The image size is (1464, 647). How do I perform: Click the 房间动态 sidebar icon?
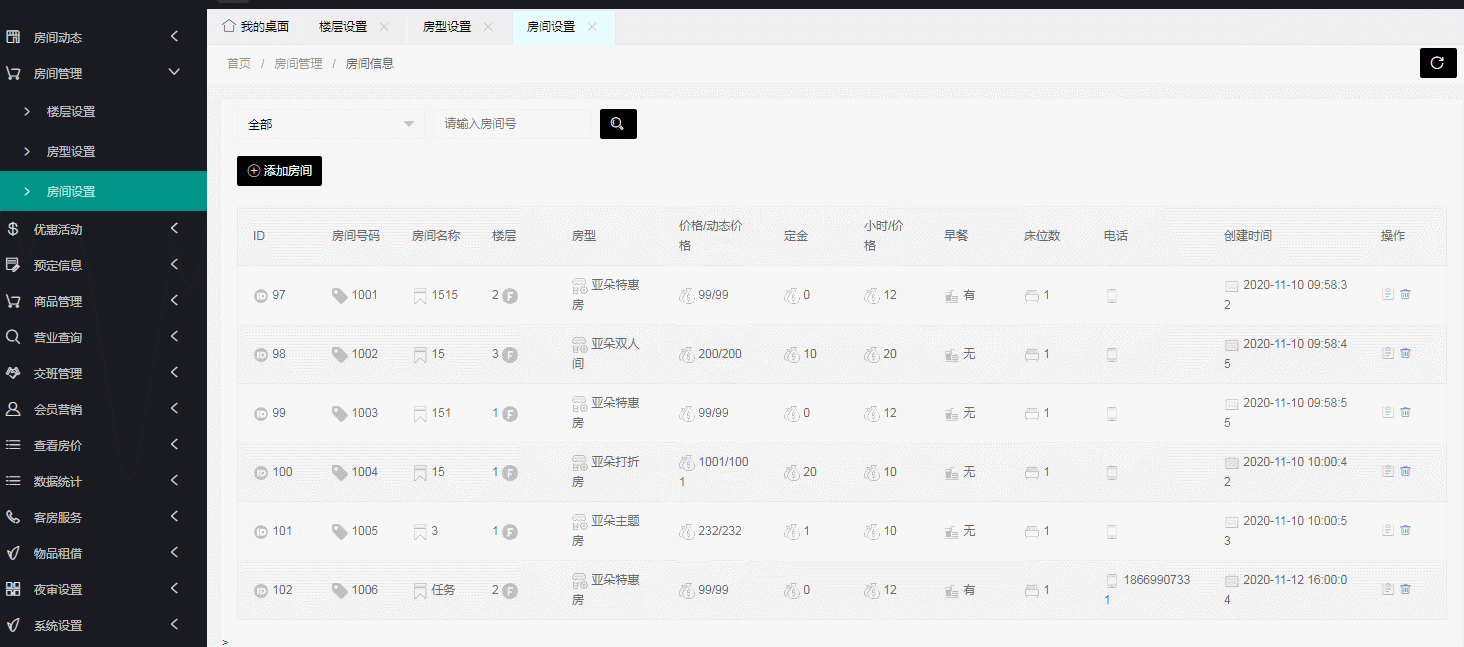click(13, 36)
